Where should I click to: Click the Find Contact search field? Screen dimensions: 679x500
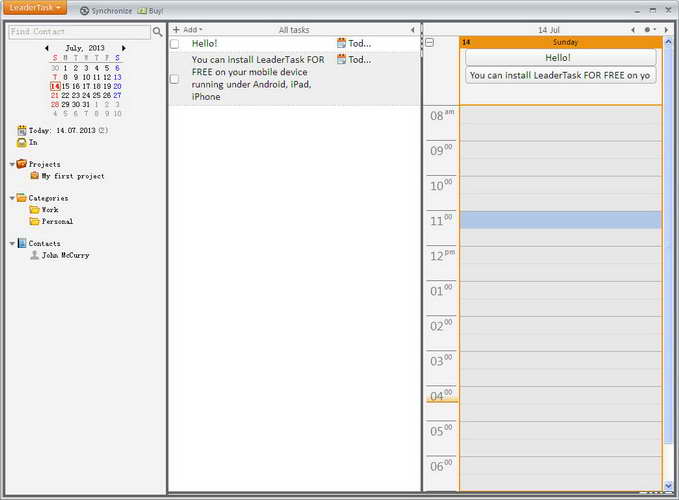[x=78, y=32]
